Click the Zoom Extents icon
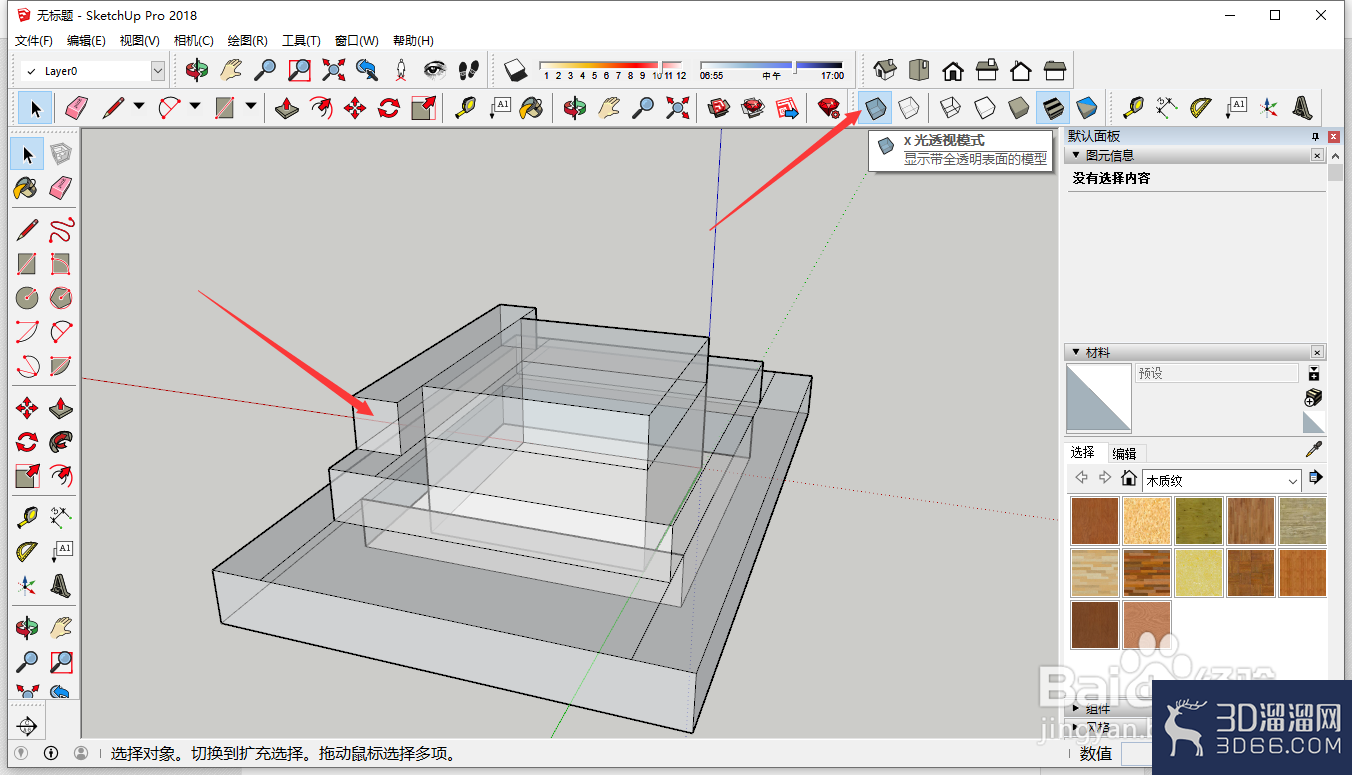Screen dimensions: 1352x775 point(333,70)
